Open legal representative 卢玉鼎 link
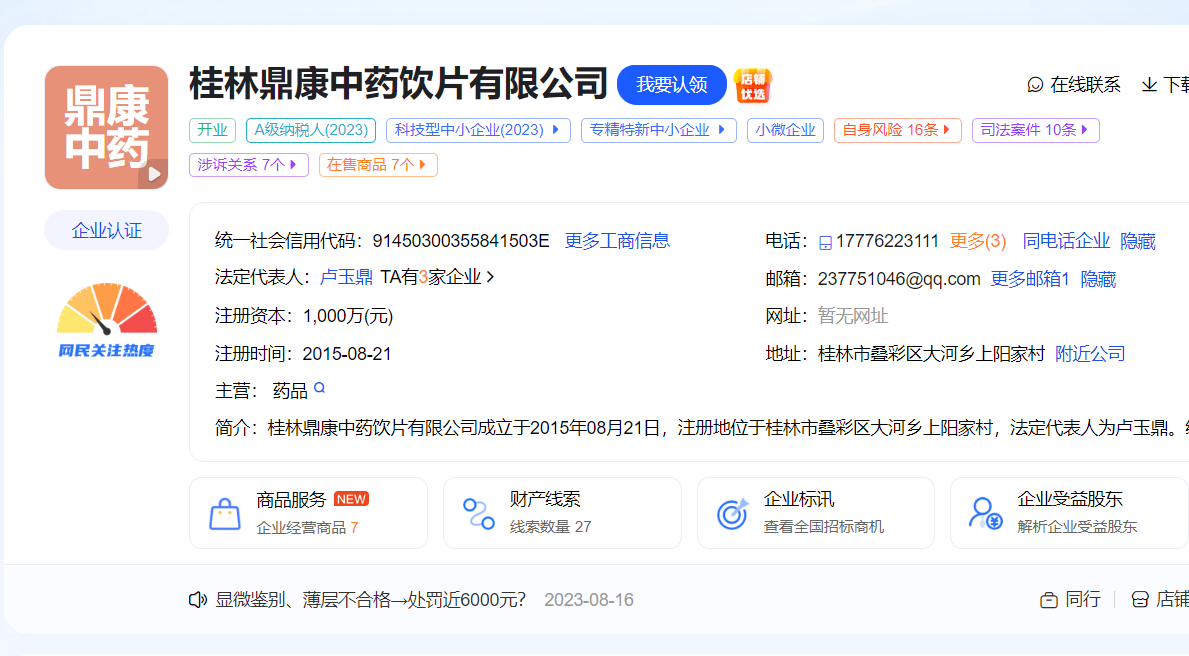Viewport: 1189px width, 656px height. [346, 278]
